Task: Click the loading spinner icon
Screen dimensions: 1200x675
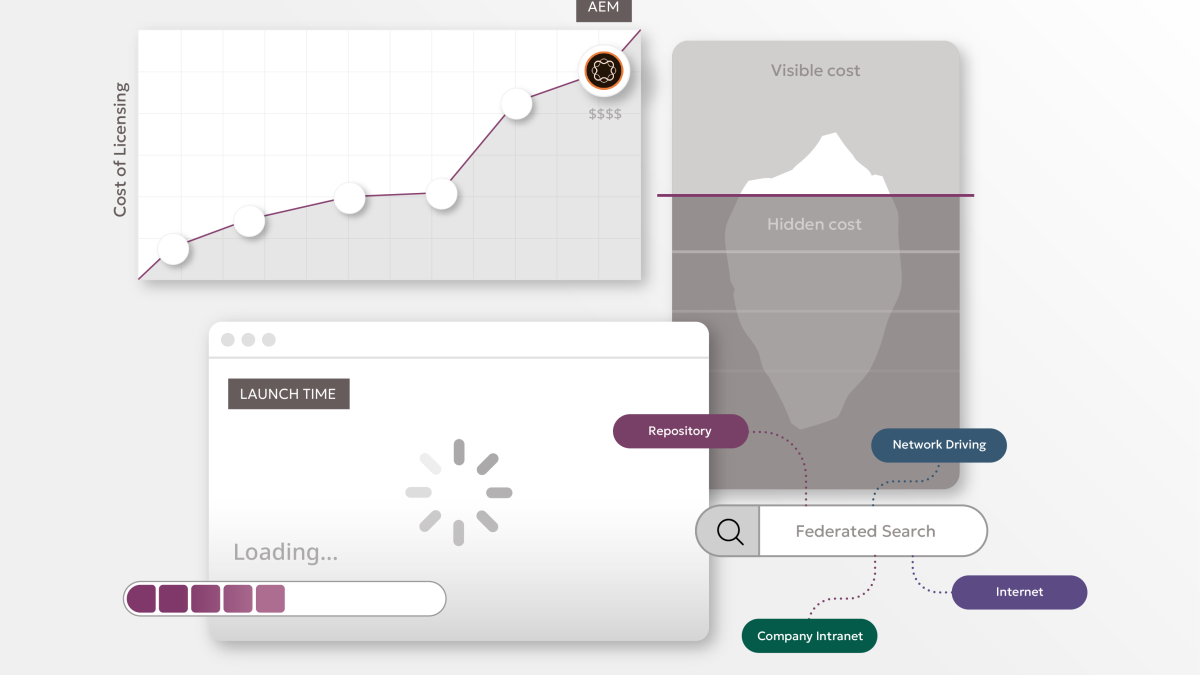Action: 459,492
